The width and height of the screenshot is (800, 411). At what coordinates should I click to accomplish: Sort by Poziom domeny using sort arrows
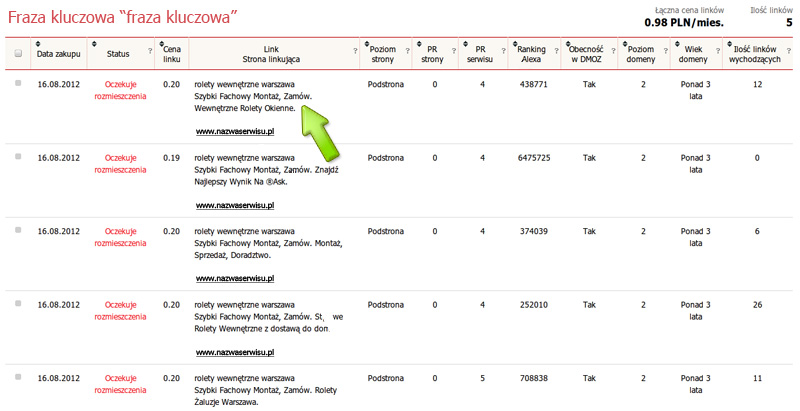click(x=624, y=46)
